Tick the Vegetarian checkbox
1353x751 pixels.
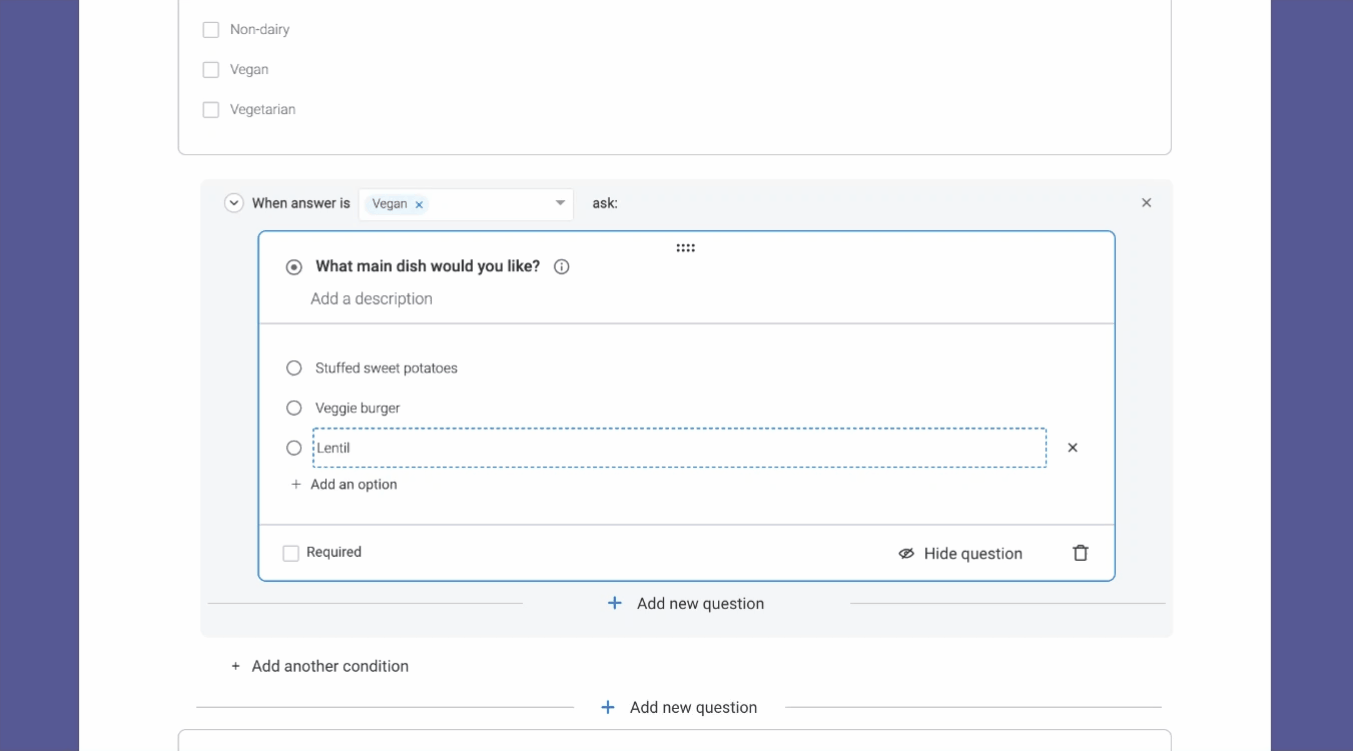point(211,110)
